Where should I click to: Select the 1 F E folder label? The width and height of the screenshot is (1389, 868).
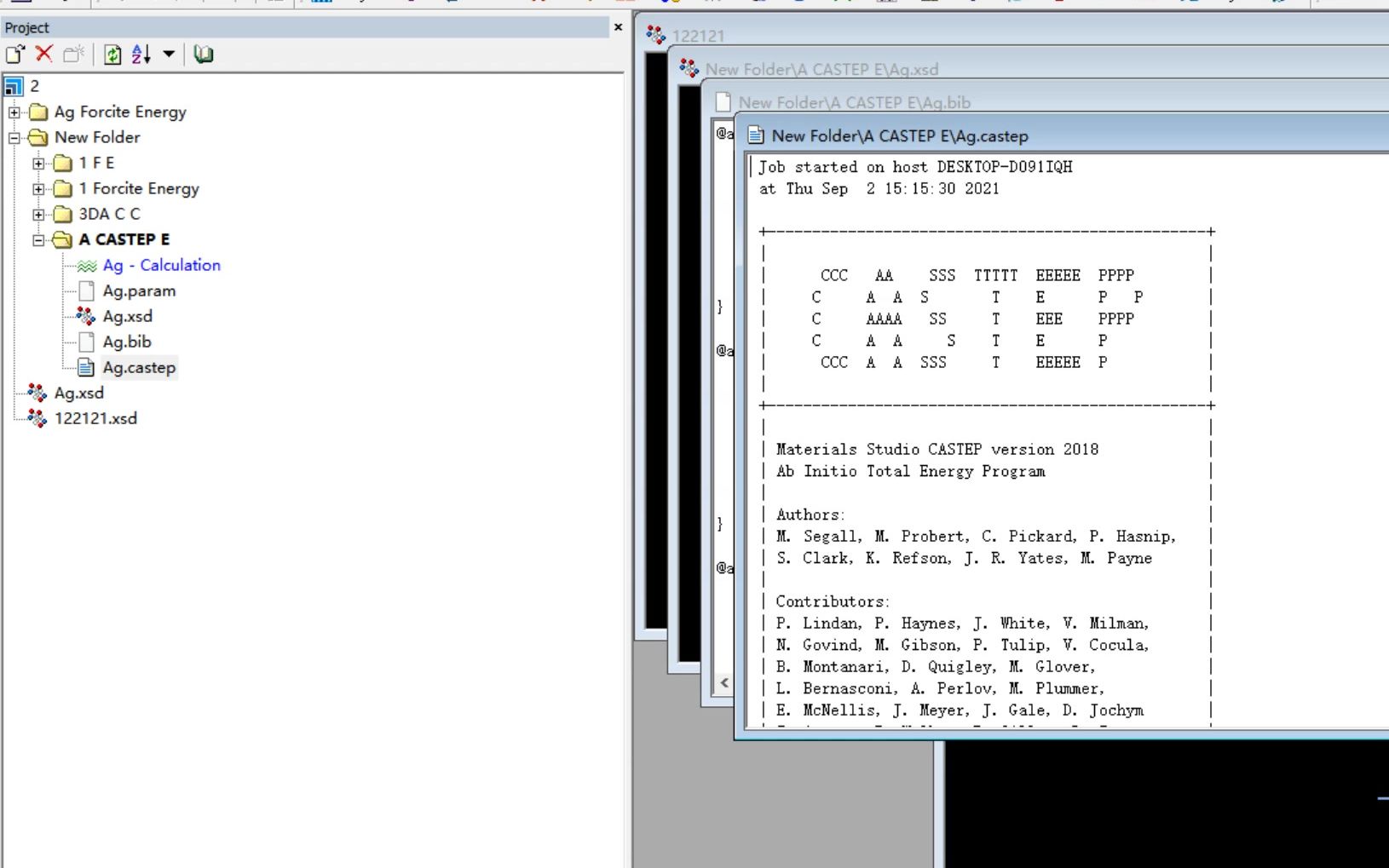(x=96, y=163)
